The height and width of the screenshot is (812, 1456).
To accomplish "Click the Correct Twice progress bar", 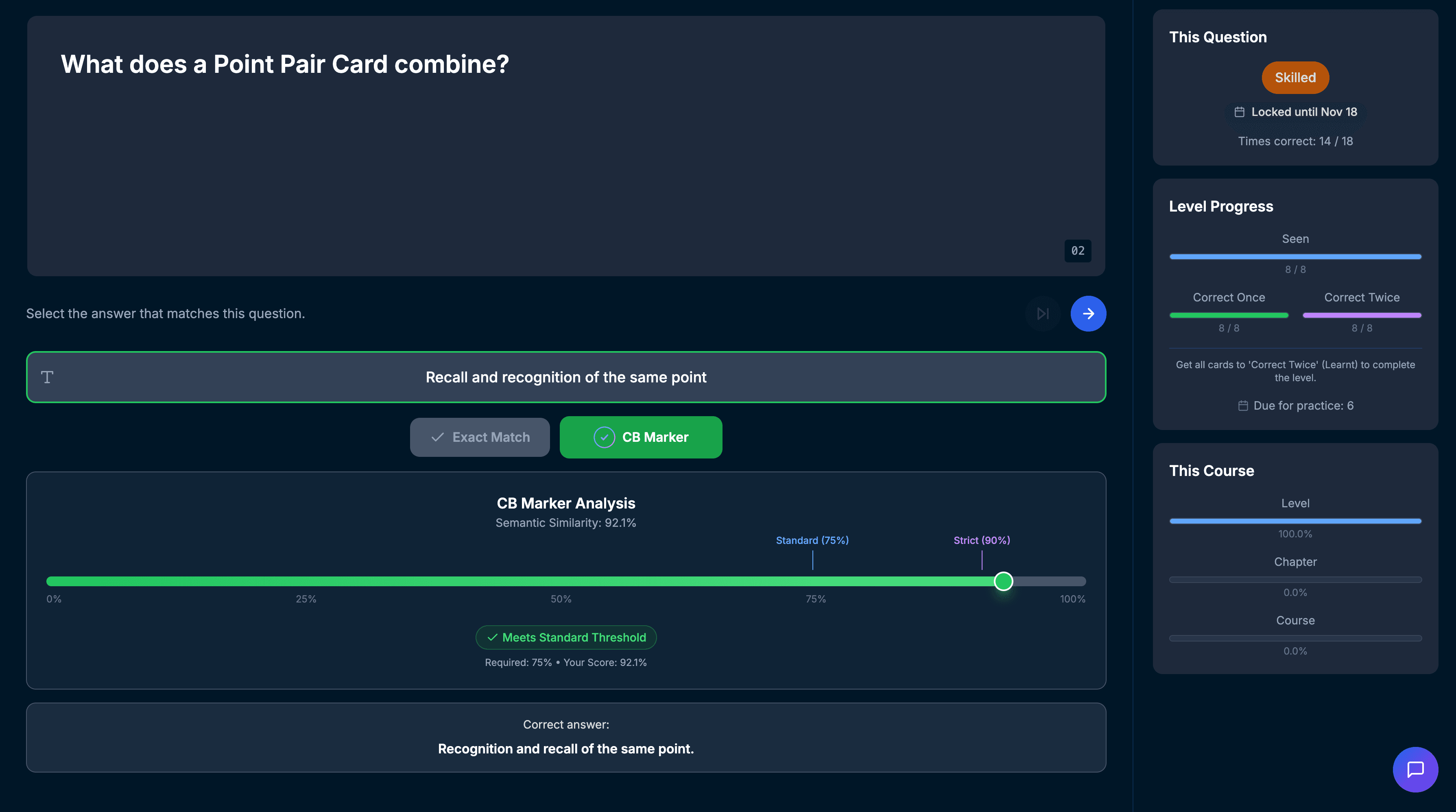I will [x=1362, y=315].
